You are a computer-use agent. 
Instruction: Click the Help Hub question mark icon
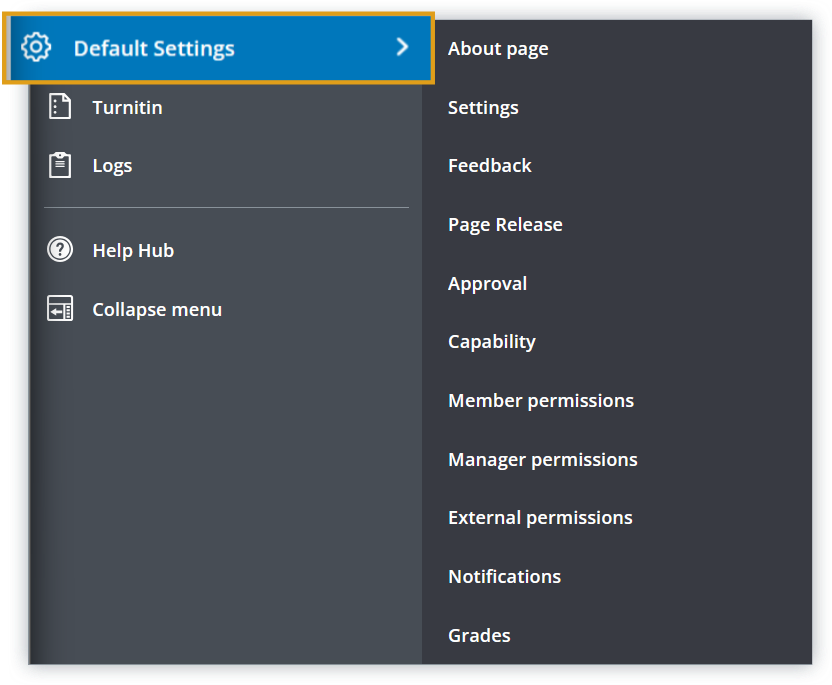tap(60, 250)
